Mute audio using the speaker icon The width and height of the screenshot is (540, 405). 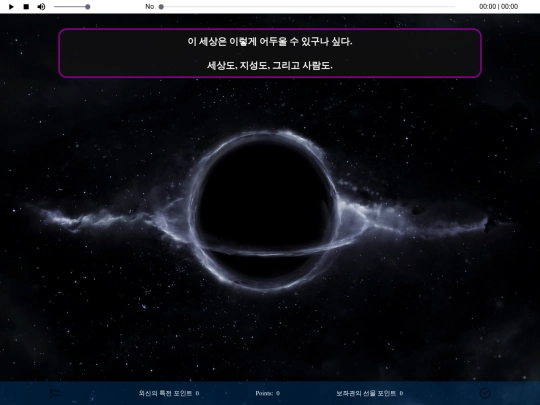point(41,7)
